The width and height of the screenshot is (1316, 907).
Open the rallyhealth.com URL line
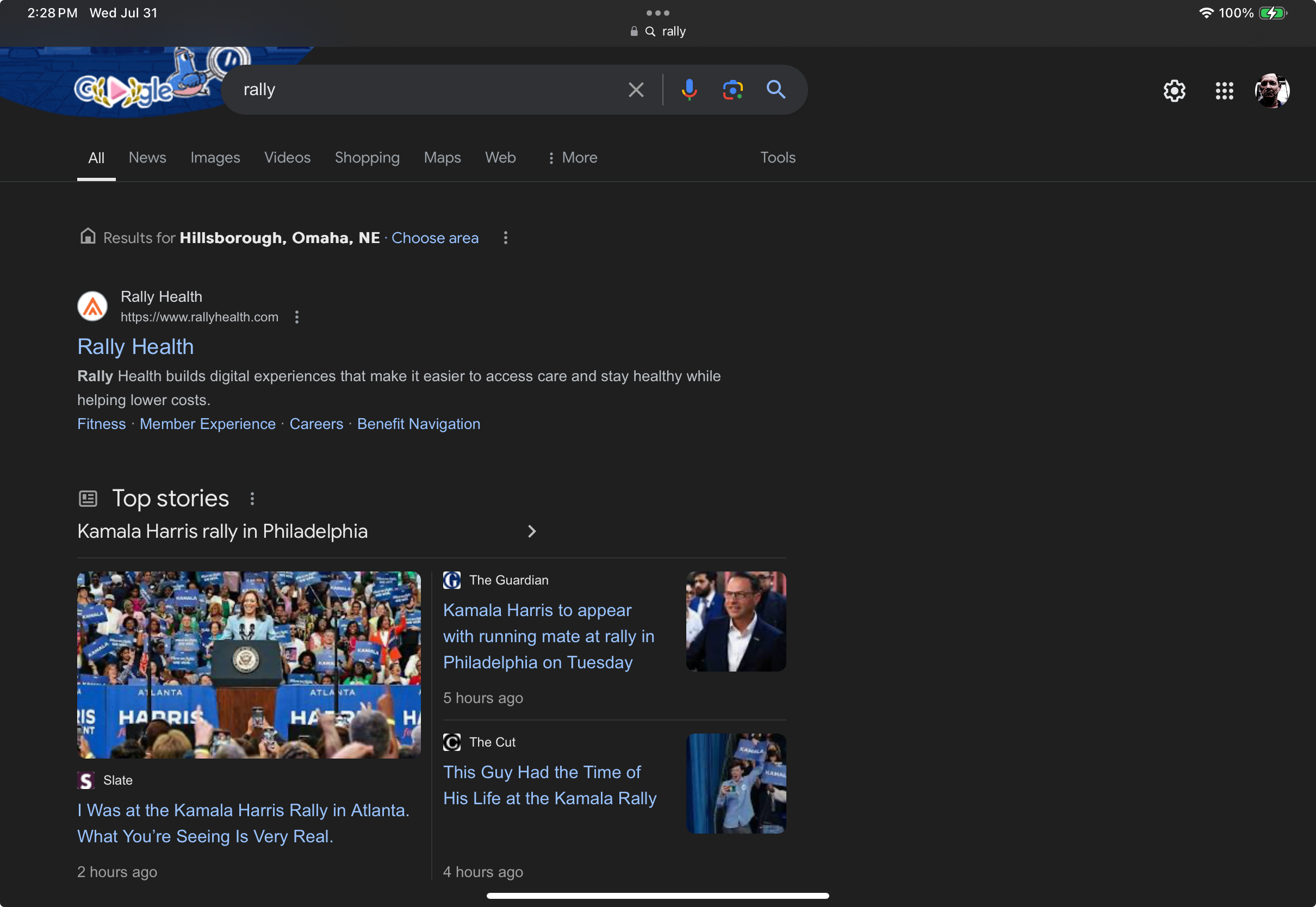click(200, 317)
